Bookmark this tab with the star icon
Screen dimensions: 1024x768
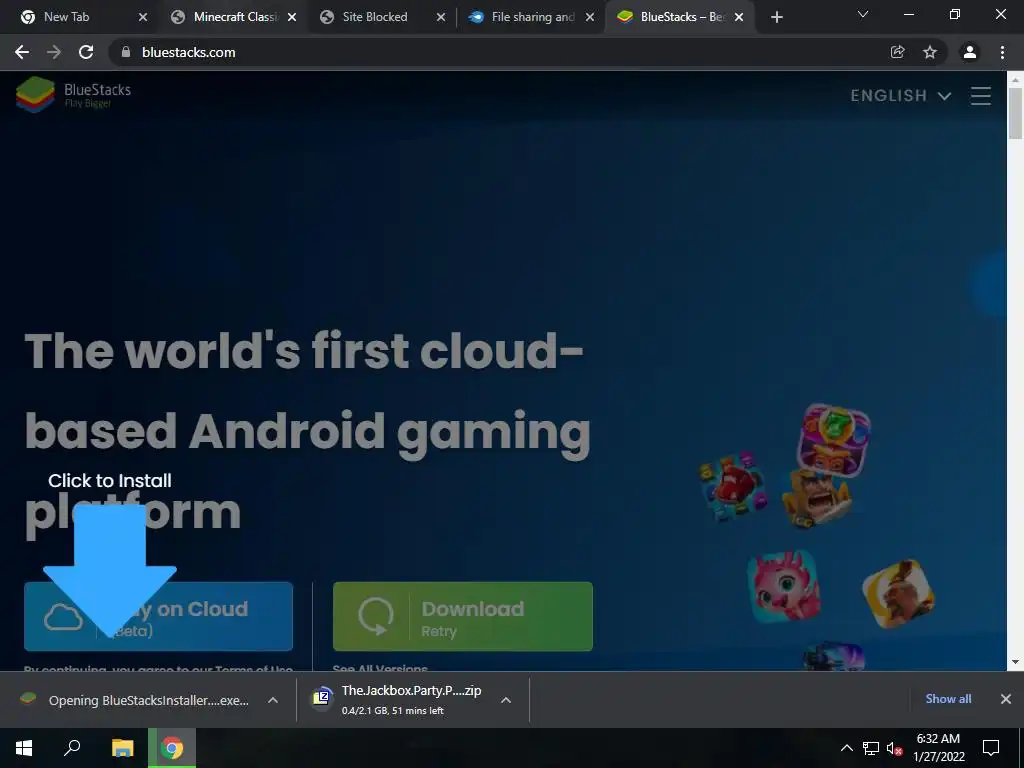pyautogui.click(x=930, y=52)
